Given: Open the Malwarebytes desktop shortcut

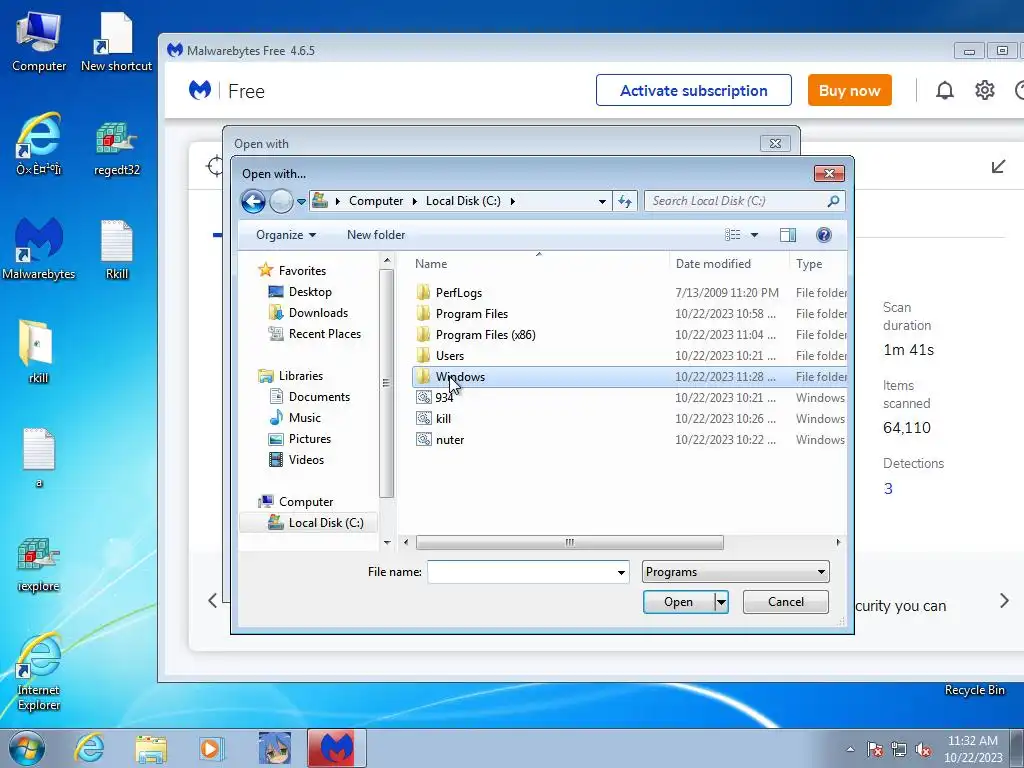Looking at the screenshot, I should pyautogui.click(x=39, y=248).
